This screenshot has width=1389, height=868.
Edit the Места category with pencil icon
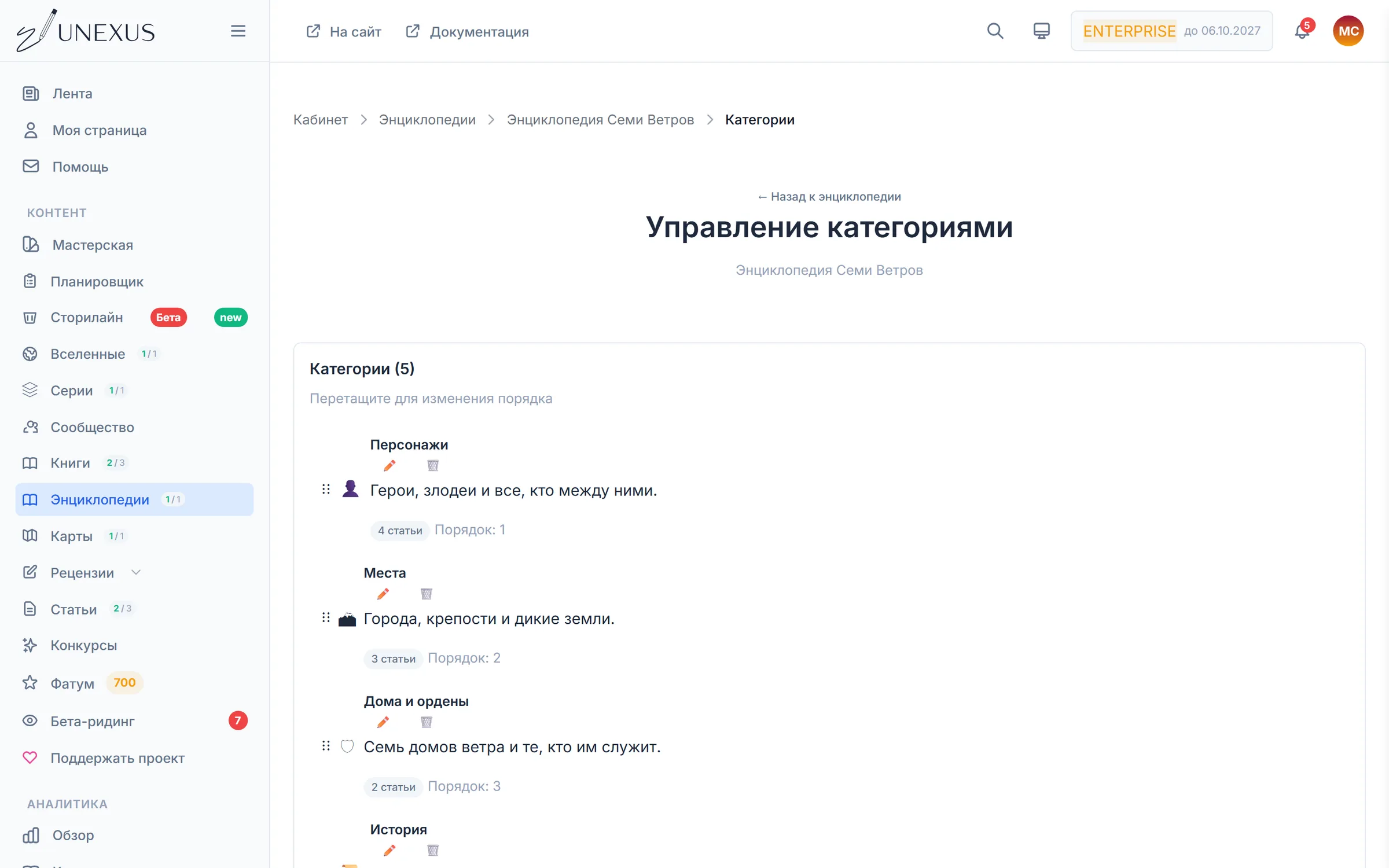pyautogui.click(x=383, y=594)
